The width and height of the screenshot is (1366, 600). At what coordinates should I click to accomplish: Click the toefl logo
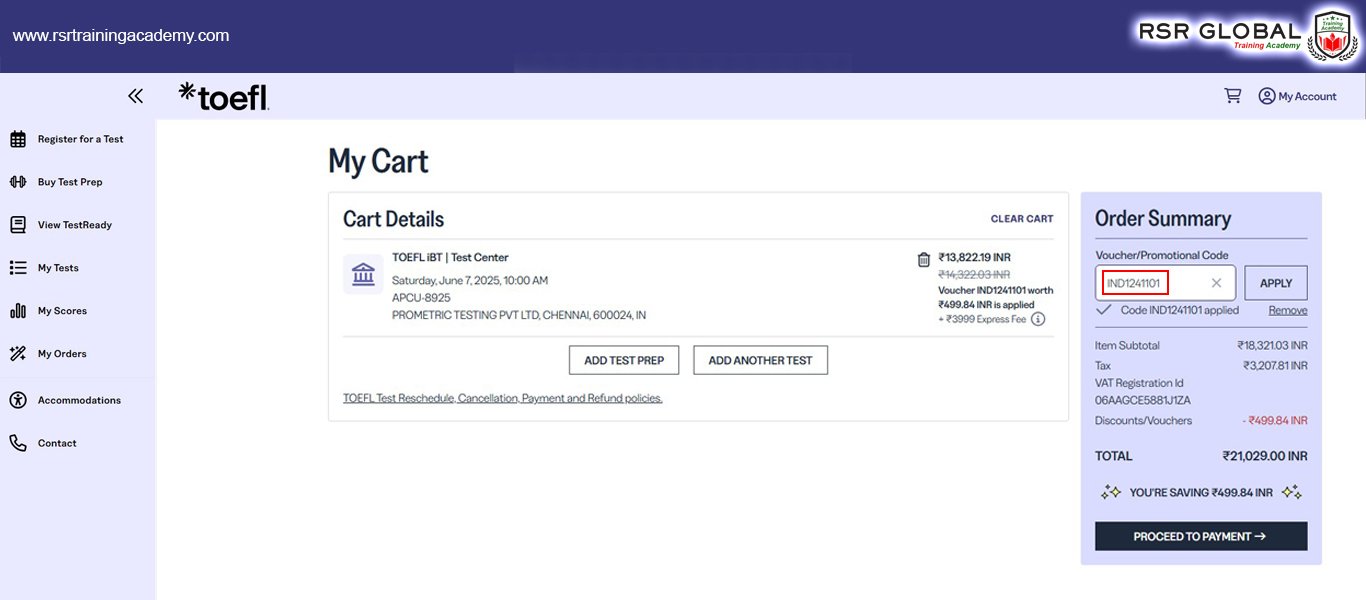click(224, 96)
